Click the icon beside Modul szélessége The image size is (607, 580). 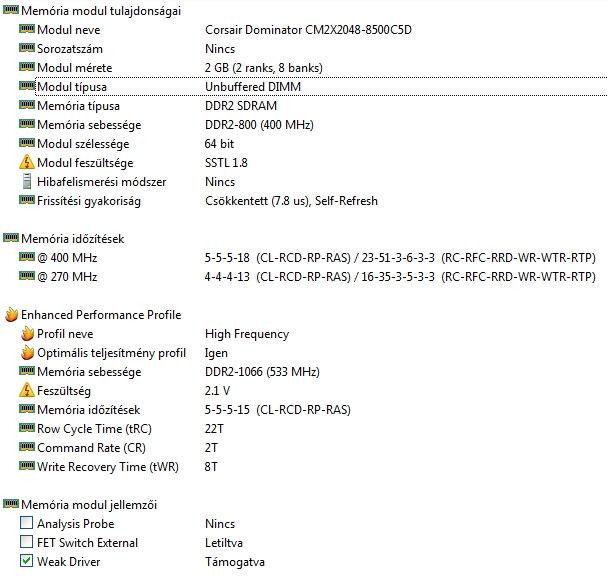(27, 142)
